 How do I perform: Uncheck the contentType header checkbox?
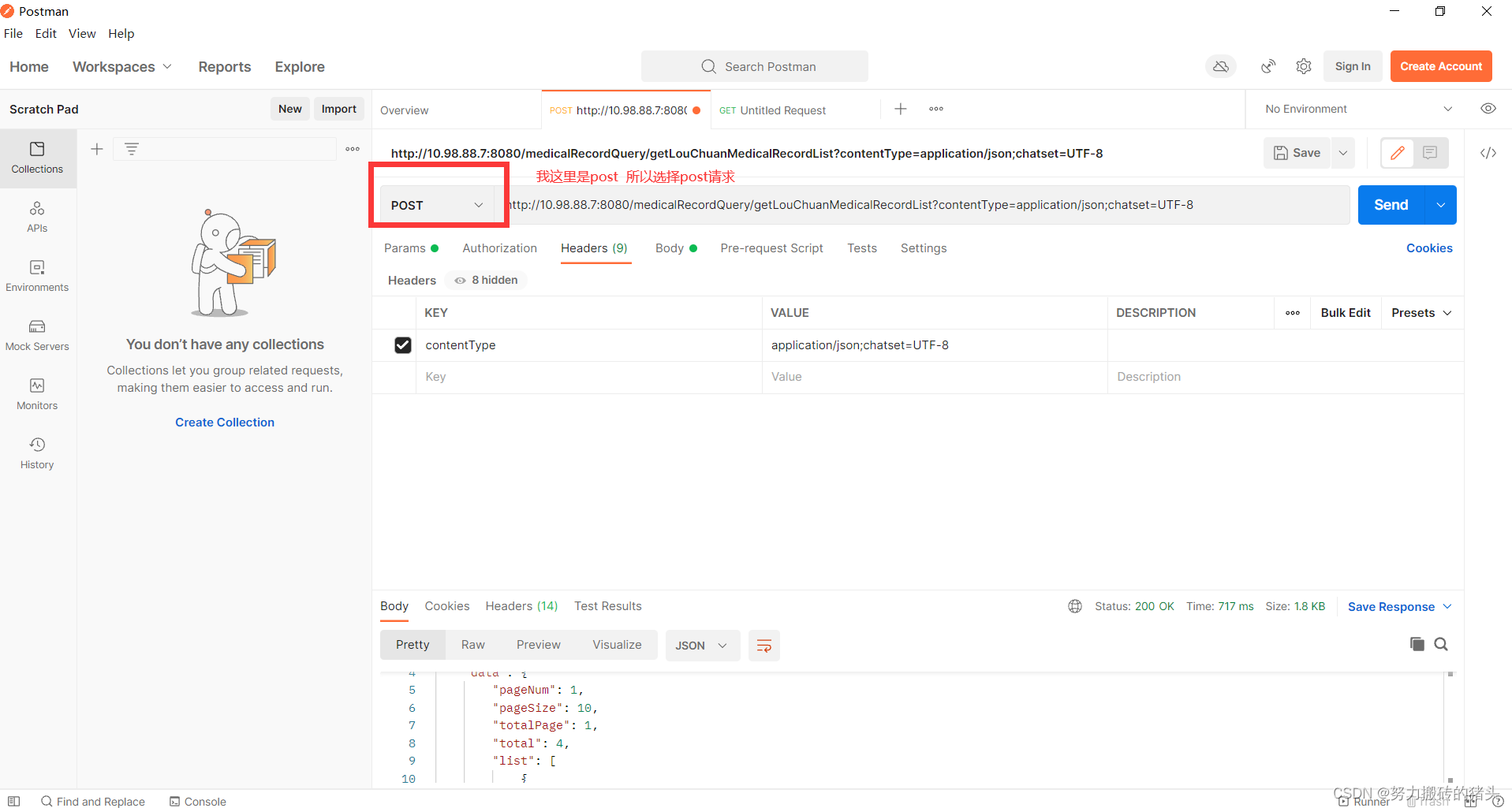point(403,345)
